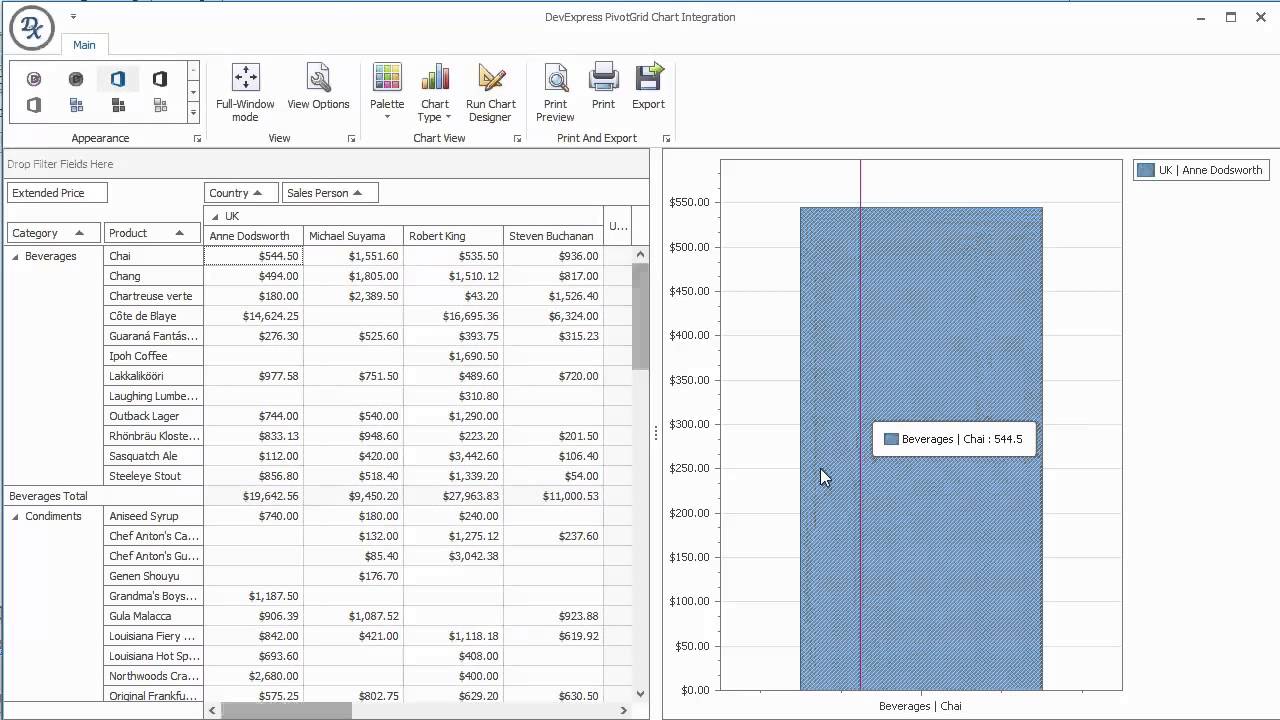Click the Export button
This screenshot has width=1280, height=720.
pos(648,87)
